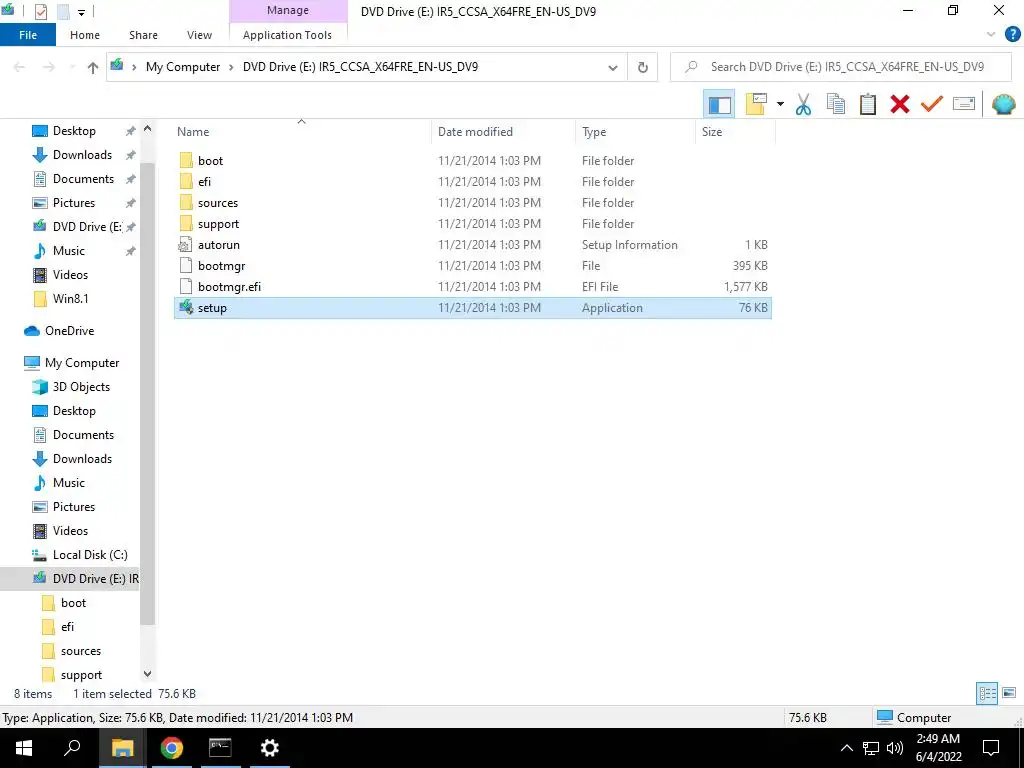Open Command Prompt from the taskbar
Screen dimensions: 1024x768
tap(220, 748)
